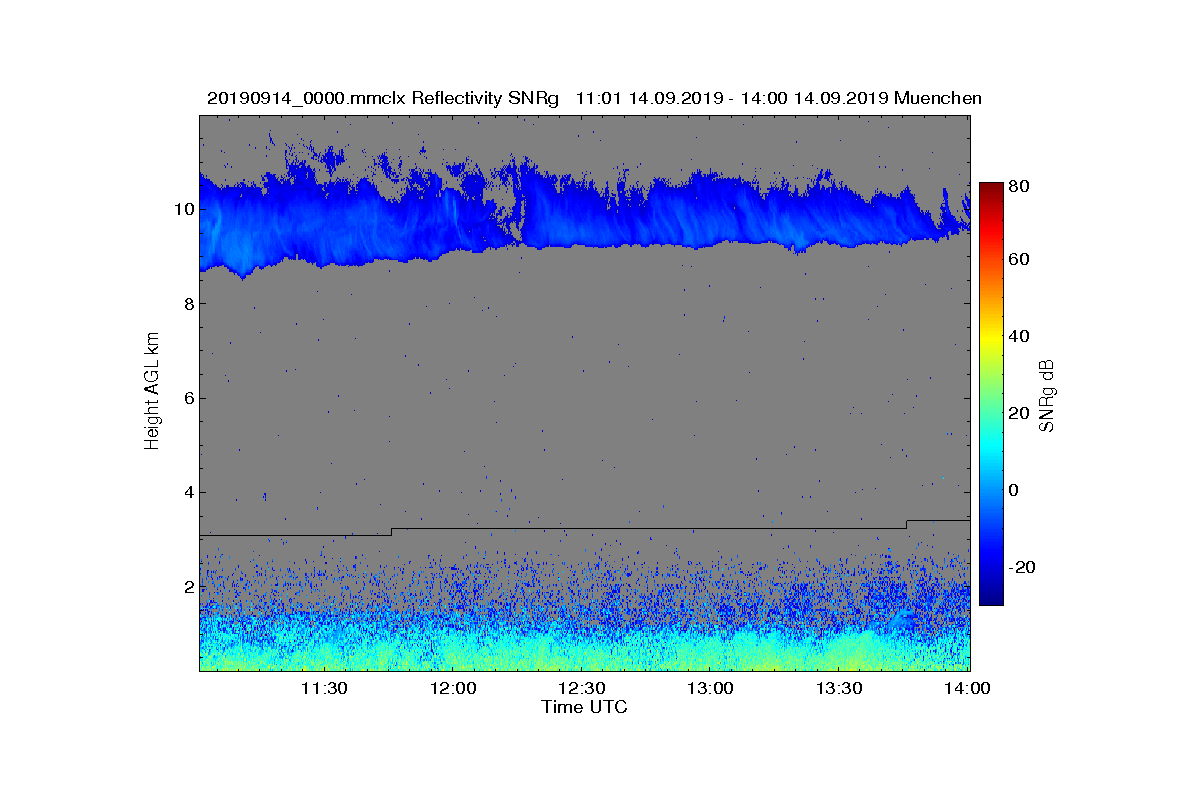Click the height tick label '8'

(188, 304)
